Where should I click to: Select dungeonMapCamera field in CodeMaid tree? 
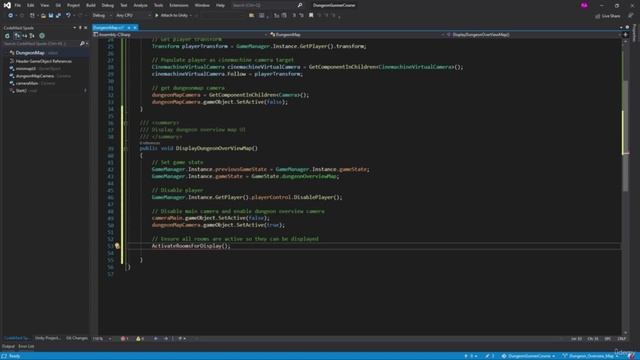[35, 76]
